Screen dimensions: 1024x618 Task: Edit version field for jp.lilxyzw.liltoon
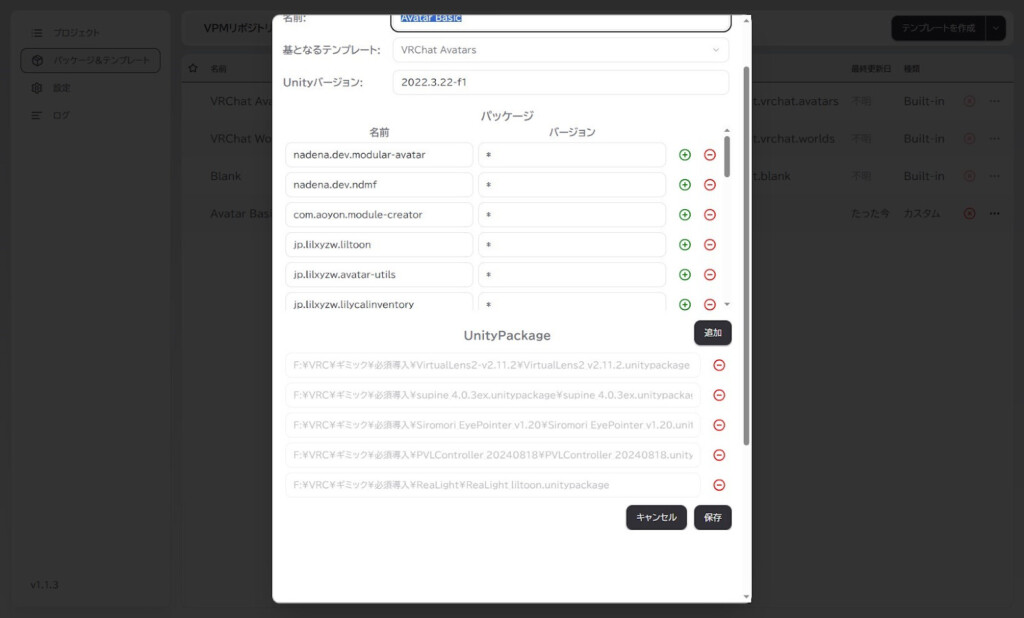click(571, 244)
